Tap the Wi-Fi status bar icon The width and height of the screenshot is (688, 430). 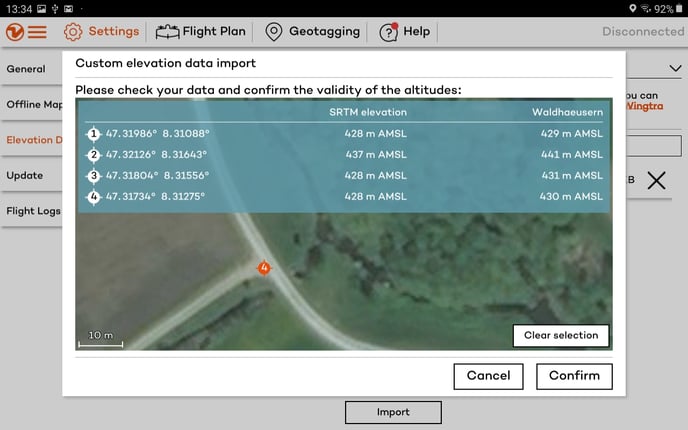[645, 8]
